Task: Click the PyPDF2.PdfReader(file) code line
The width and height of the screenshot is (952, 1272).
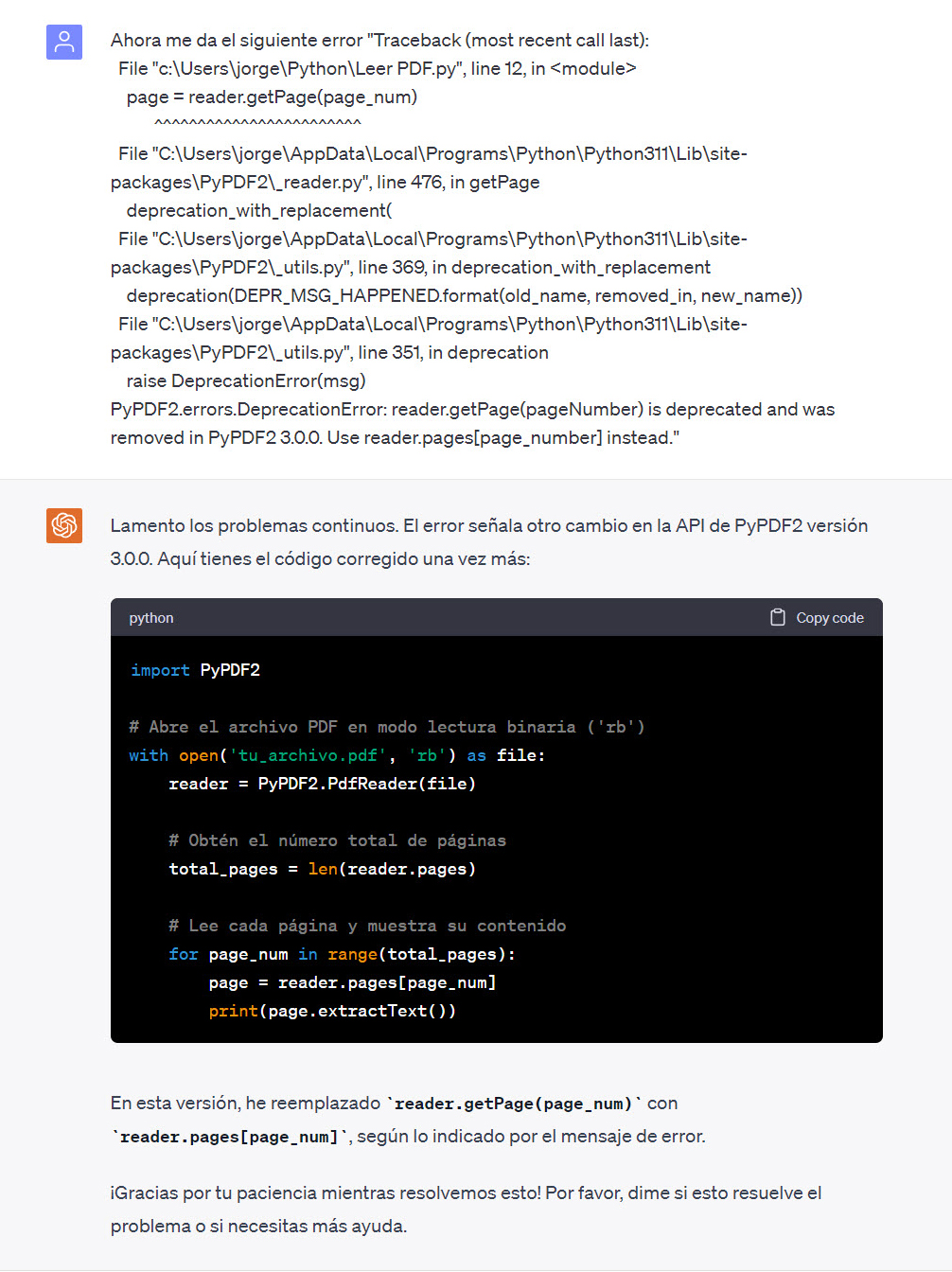Action: click(x=322, y=784)
